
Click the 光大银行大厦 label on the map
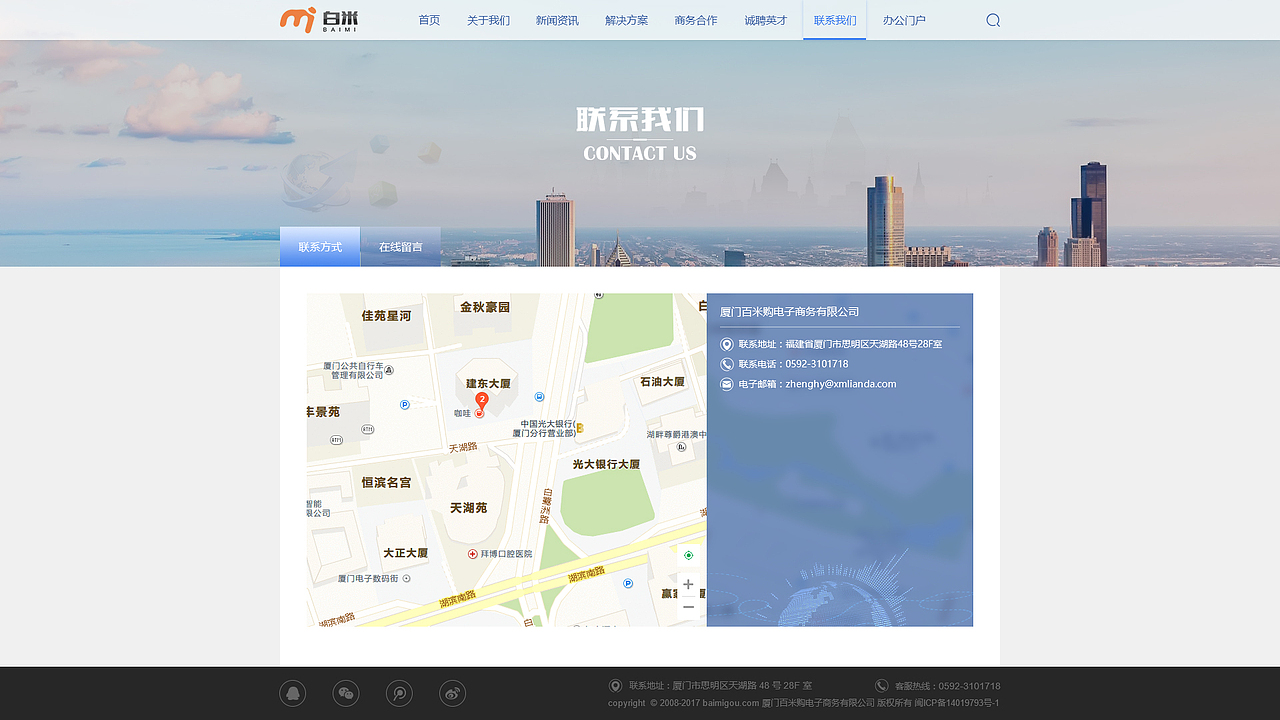click(x=606, y=464)
